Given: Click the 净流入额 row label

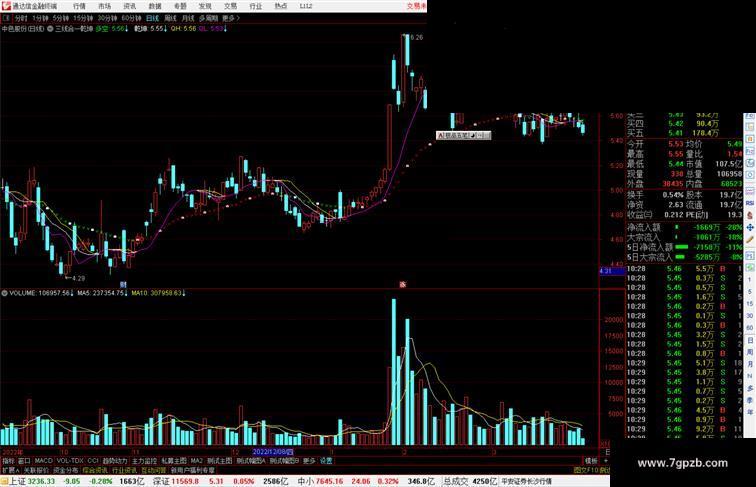Looking at the screenshot, I should click(643, 227).
